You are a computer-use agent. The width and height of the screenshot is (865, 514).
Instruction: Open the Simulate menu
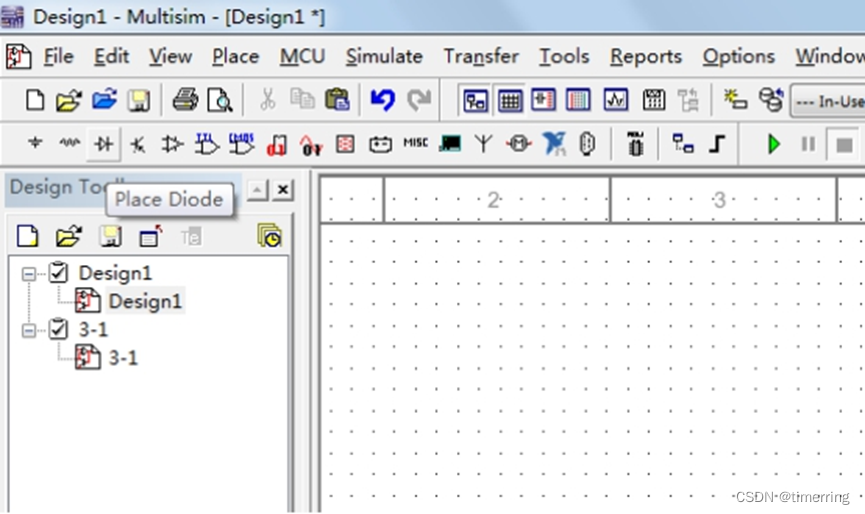coord(384,56)
